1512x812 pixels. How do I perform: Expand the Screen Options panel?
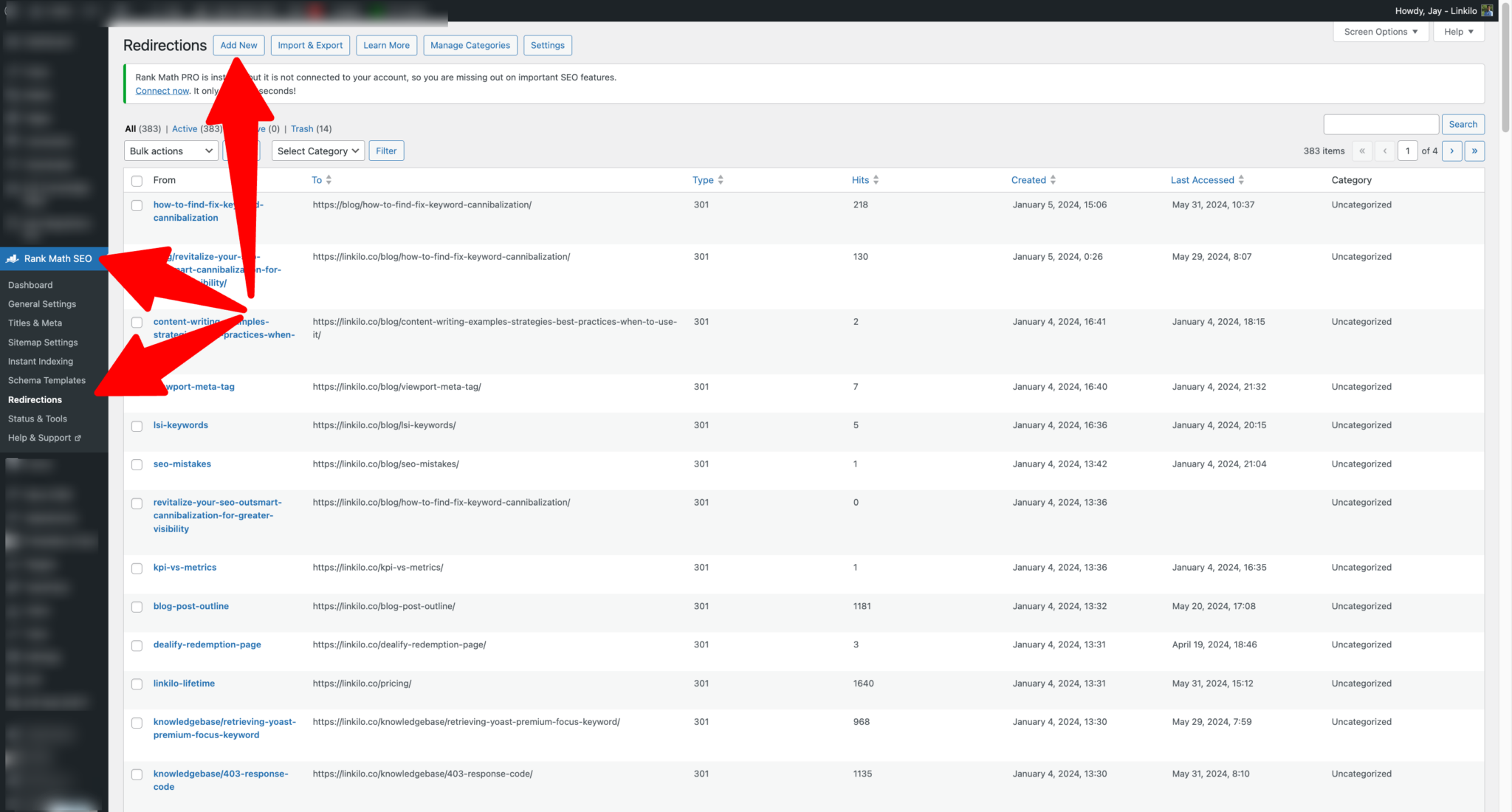(1381, 32)
